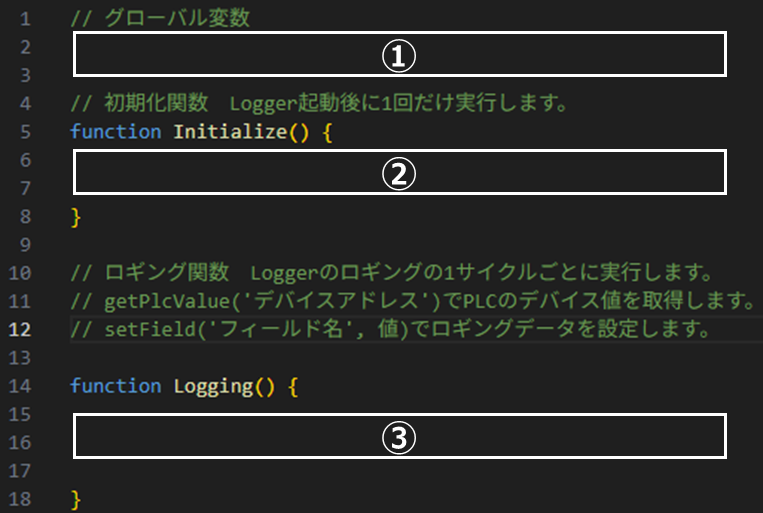763x513 pixels.
Task: Click the empty box labeled ②
Action: point(399,172)
